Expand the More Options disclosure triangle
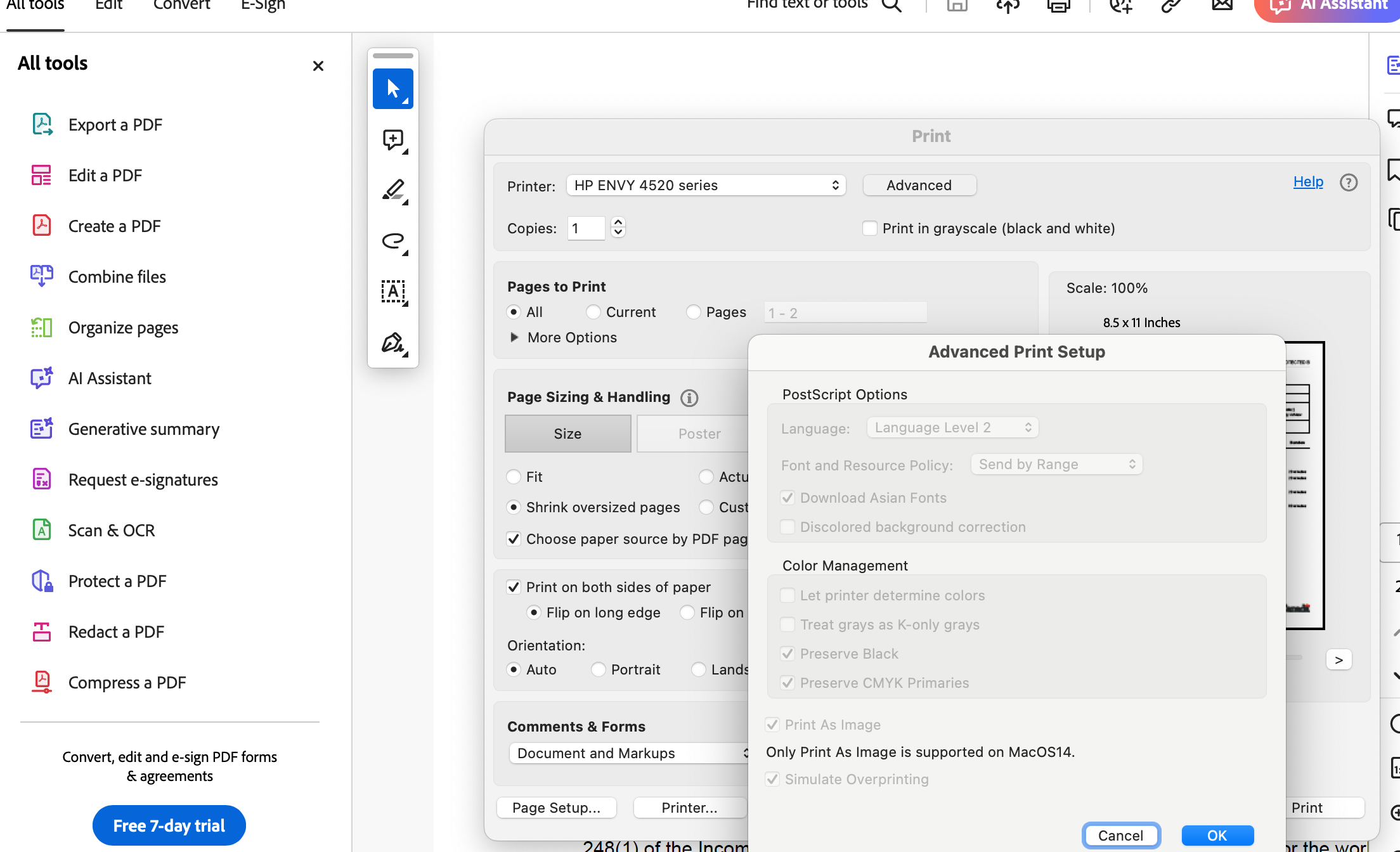Screen dimensions: 1400x852 coord(514,337)
